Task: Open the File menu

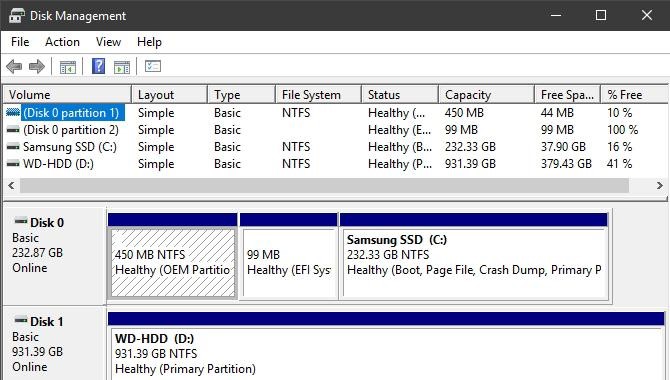Action: (x=20, y=42)
